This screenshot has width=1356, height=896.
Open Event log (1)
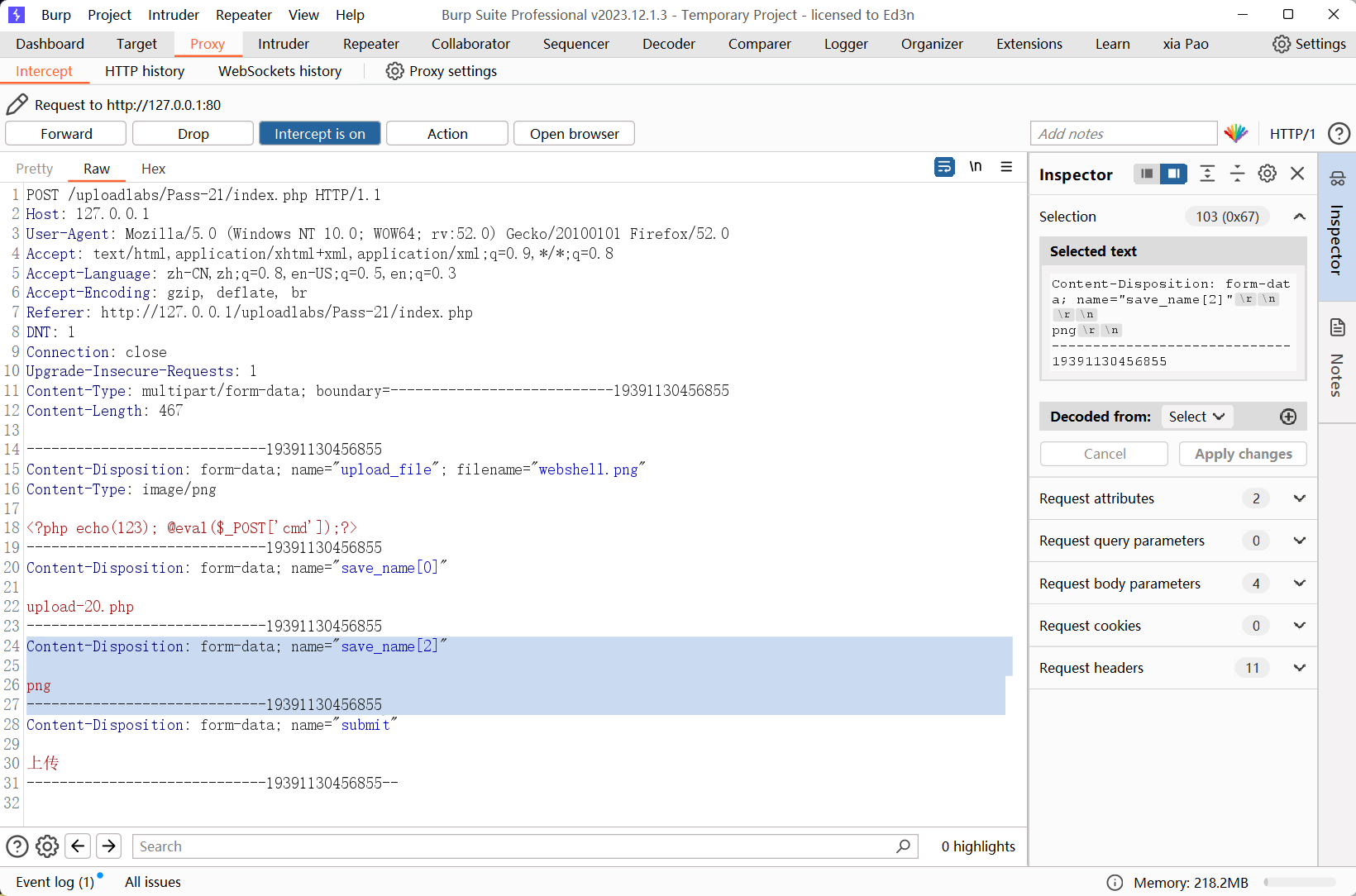pyautogui.click(x=55, y=882)
